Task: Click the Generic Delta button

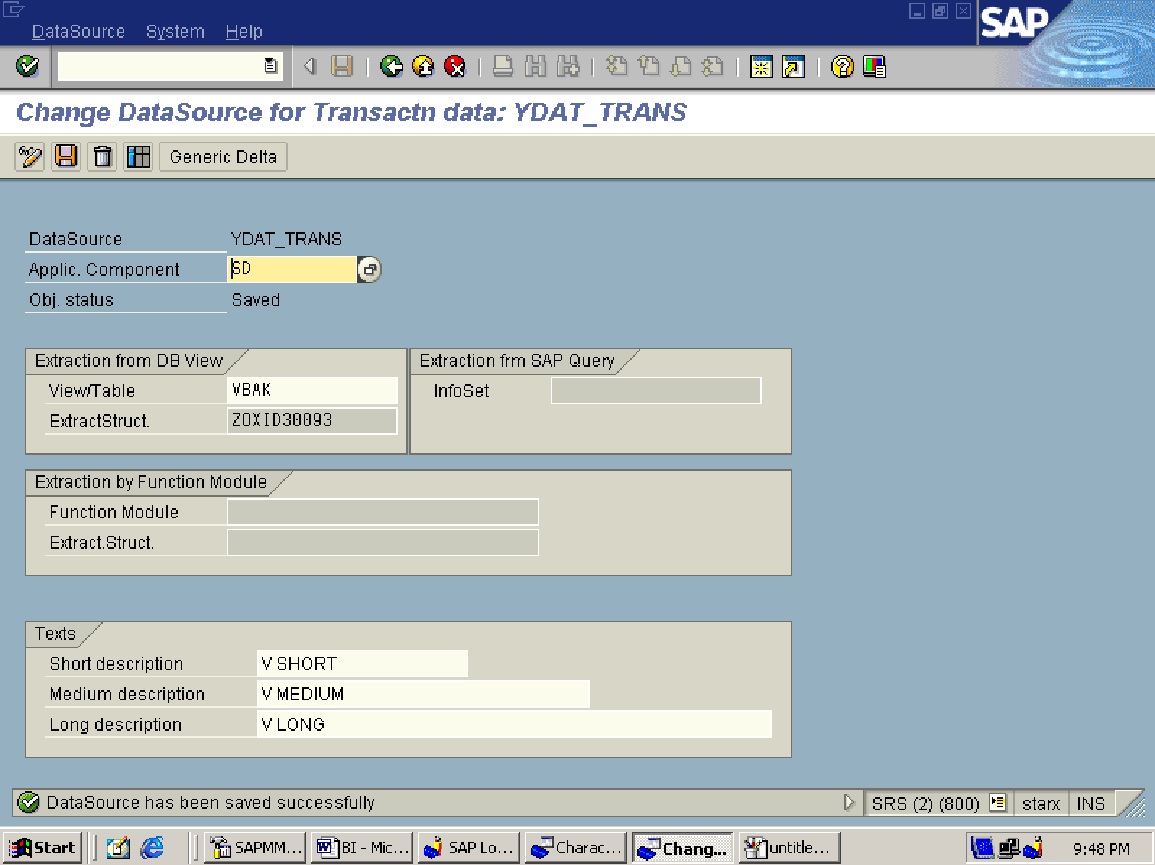Action: click(x=223, y=156)
